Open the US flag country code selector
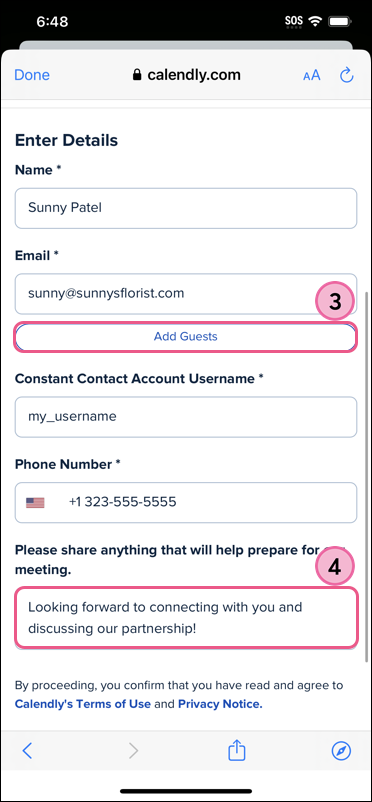372x802 pixels. tap(35, 502)
